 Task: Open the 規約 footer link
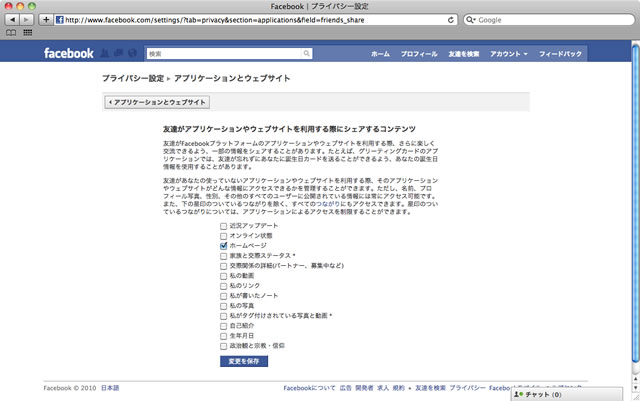(398, 388)
